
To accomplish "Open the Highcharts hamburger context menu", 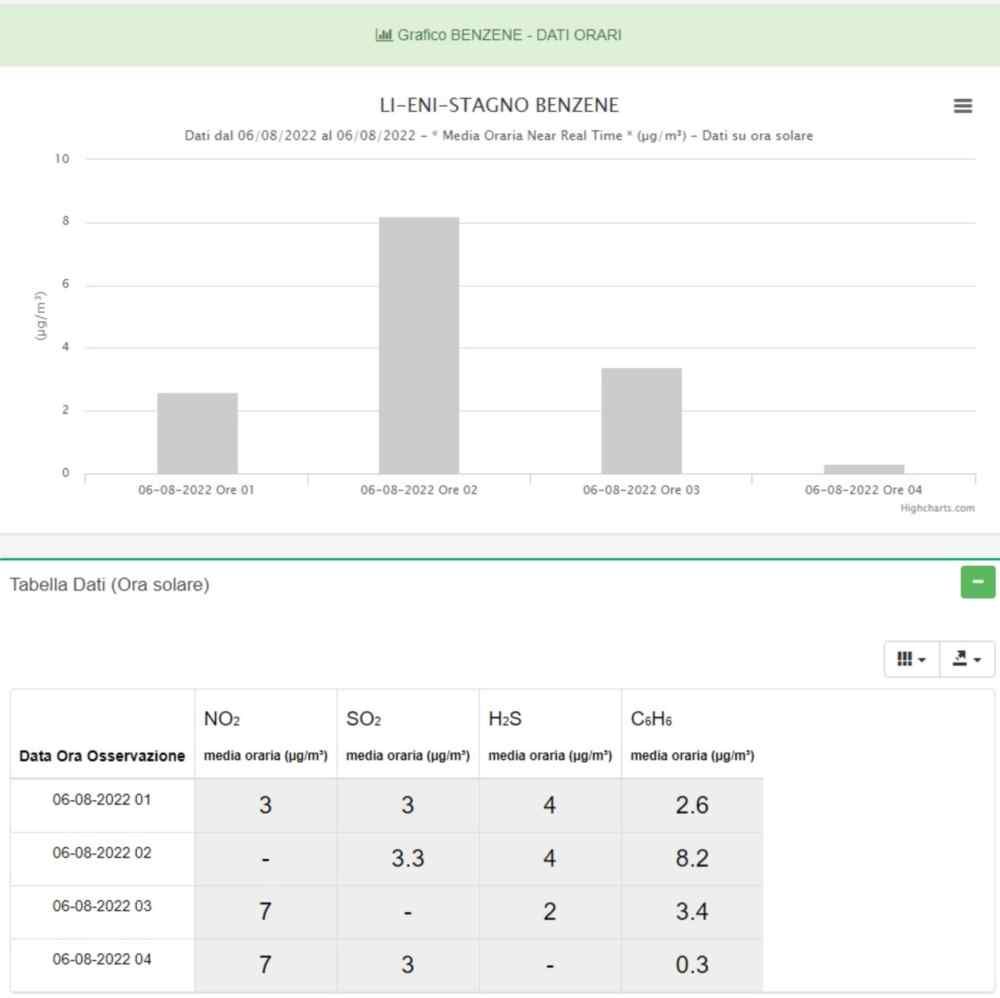I will point(963,106).
